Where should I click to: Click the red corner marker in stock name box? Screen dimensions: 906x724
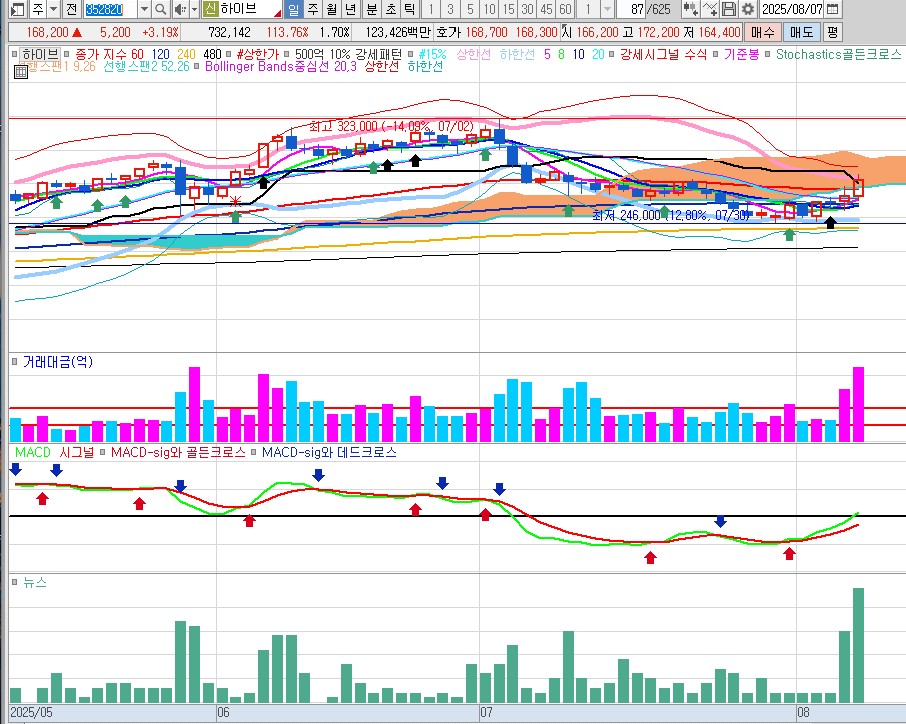[279, 13]
